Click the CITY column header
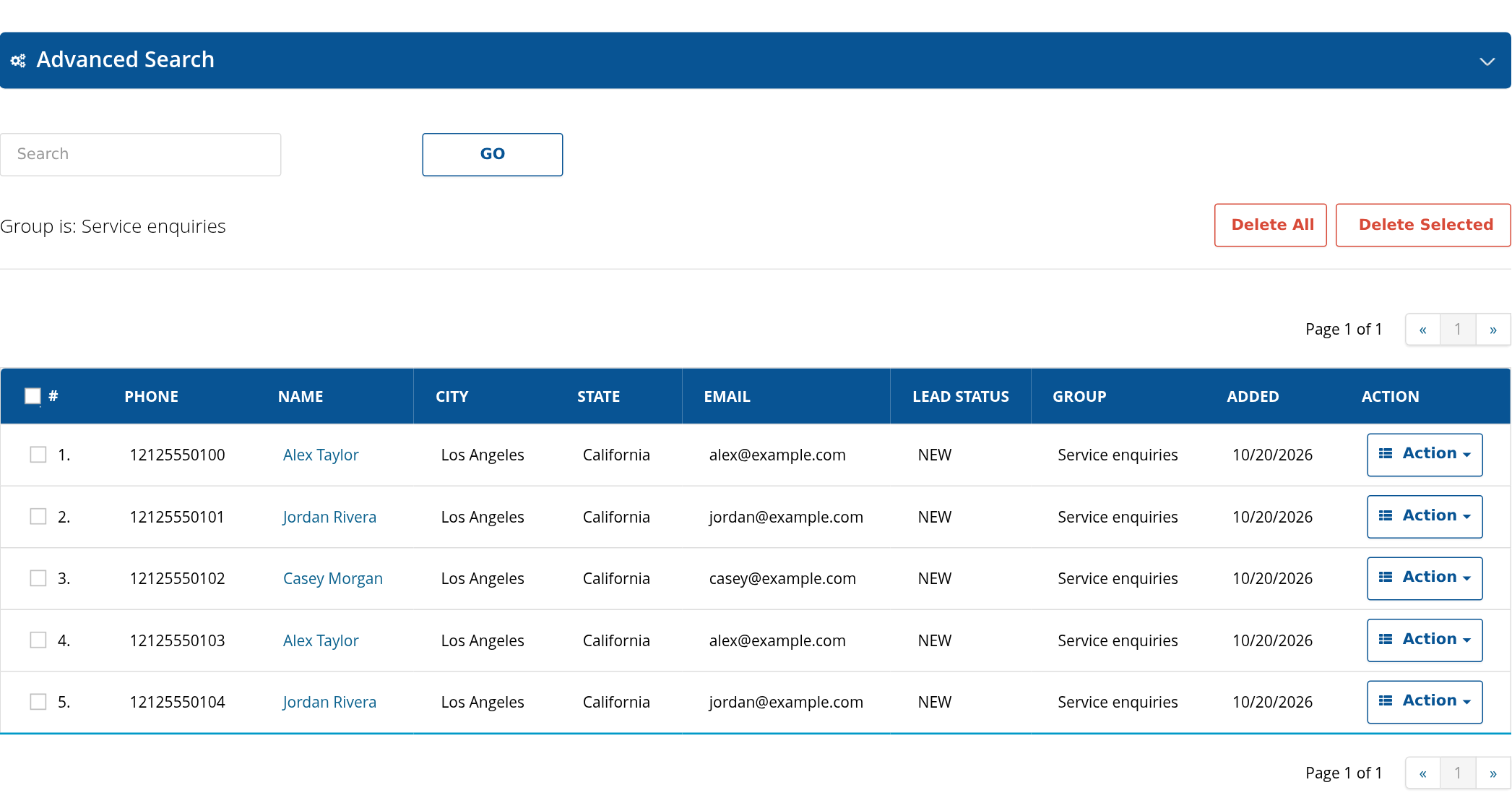This screenshot has width=1512, height=811. [x=452, y=396]
